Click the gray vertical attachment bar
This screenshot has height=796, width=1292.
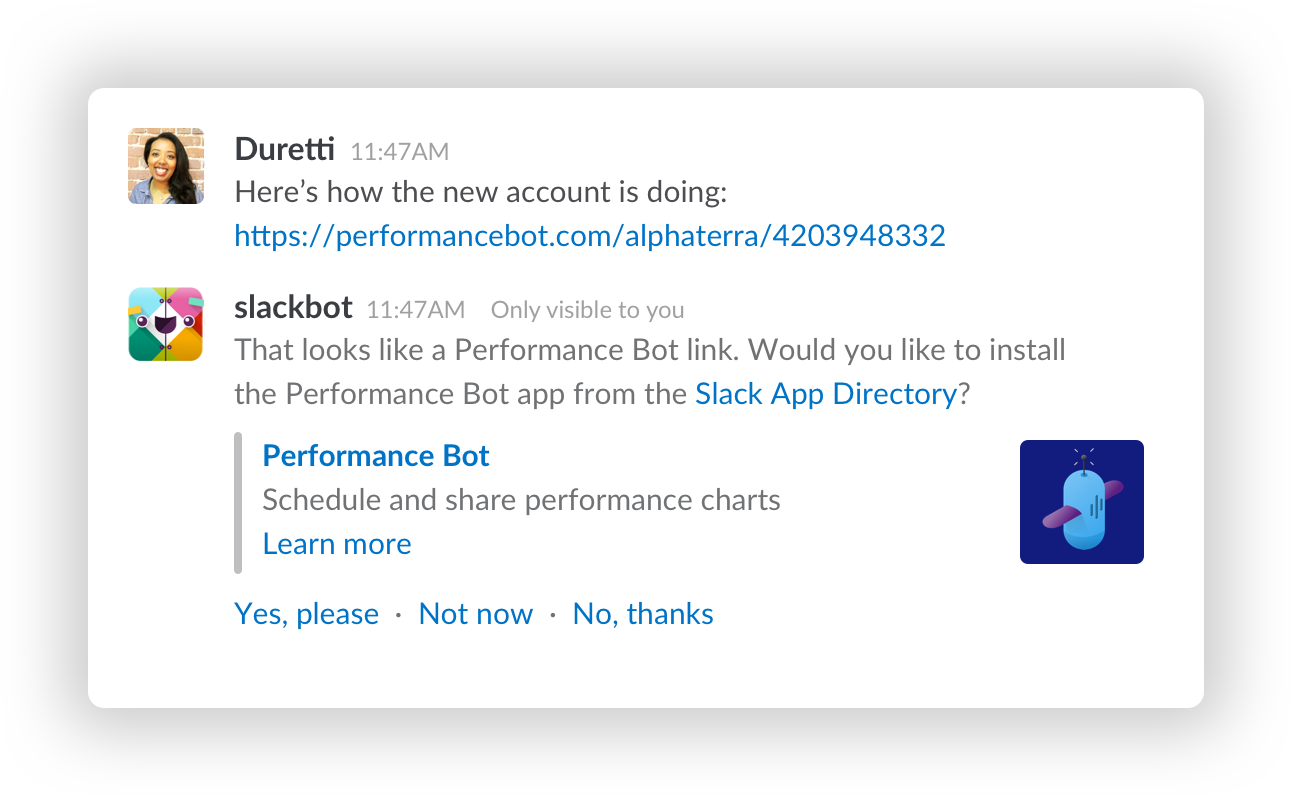coord(238,503)
